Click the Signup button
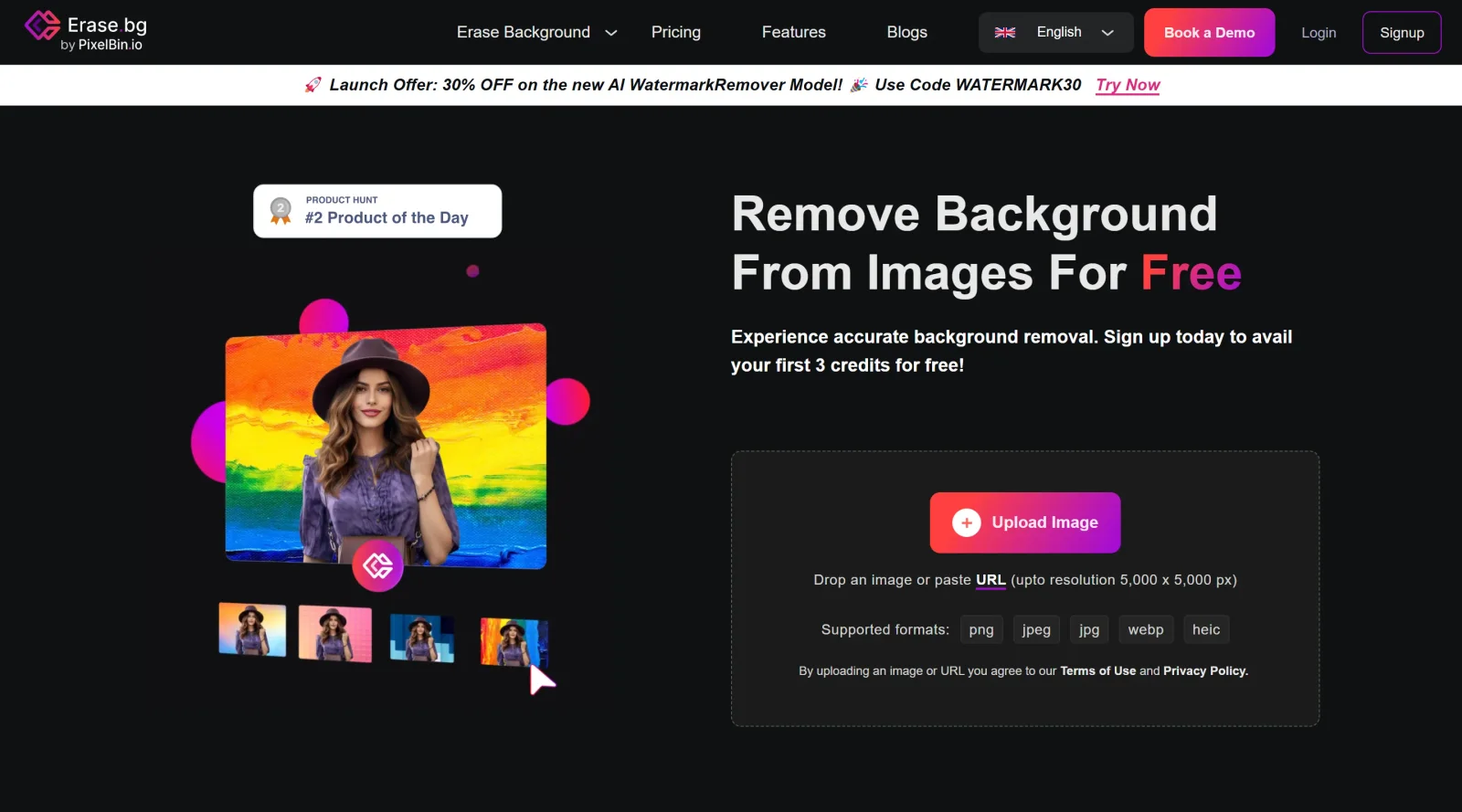Image resolution: width=1462 pixels, height=812 pixels. pos(1402,32)
